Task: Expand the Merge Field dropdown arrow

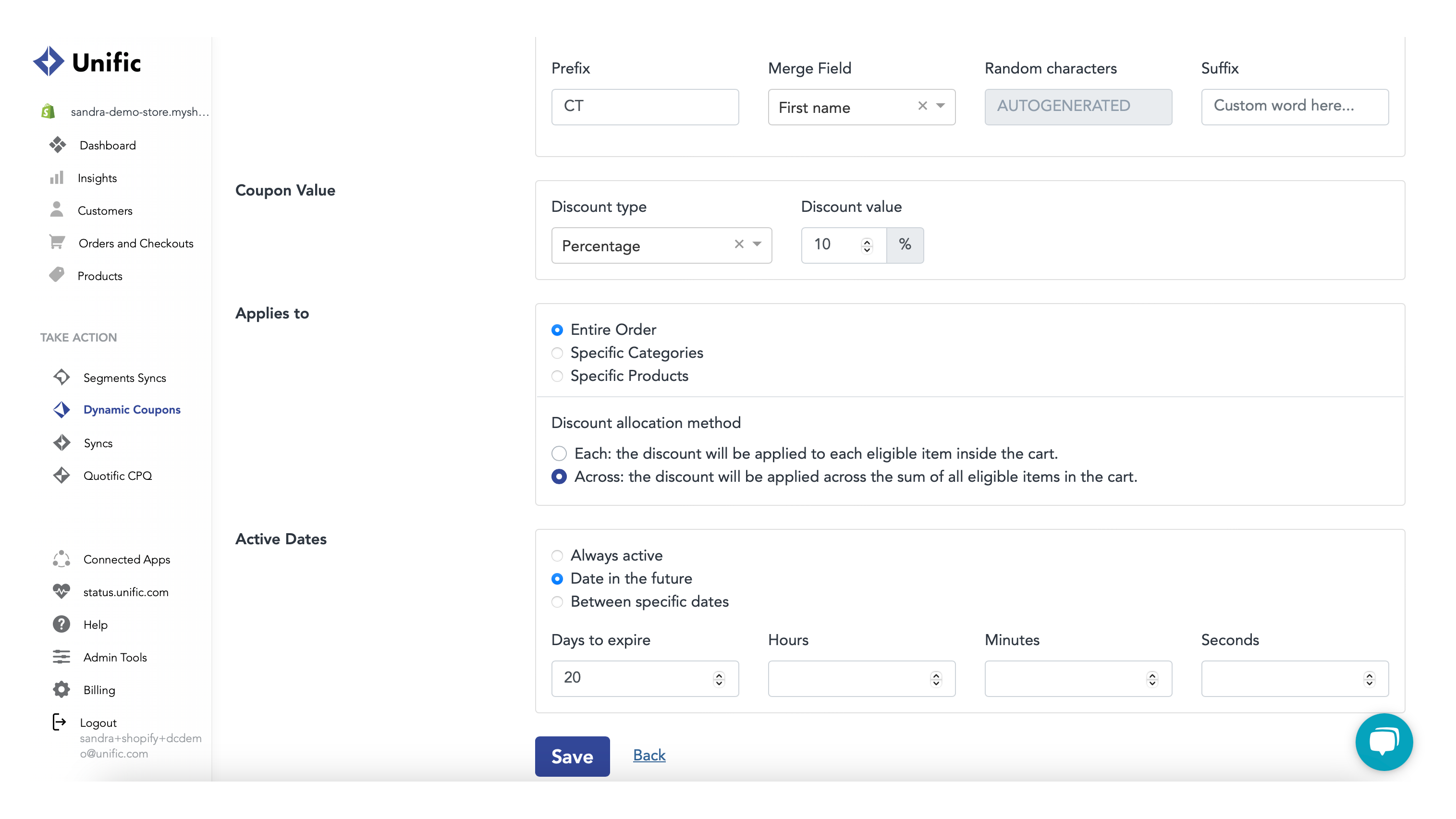Action: (x=941, y=106)
